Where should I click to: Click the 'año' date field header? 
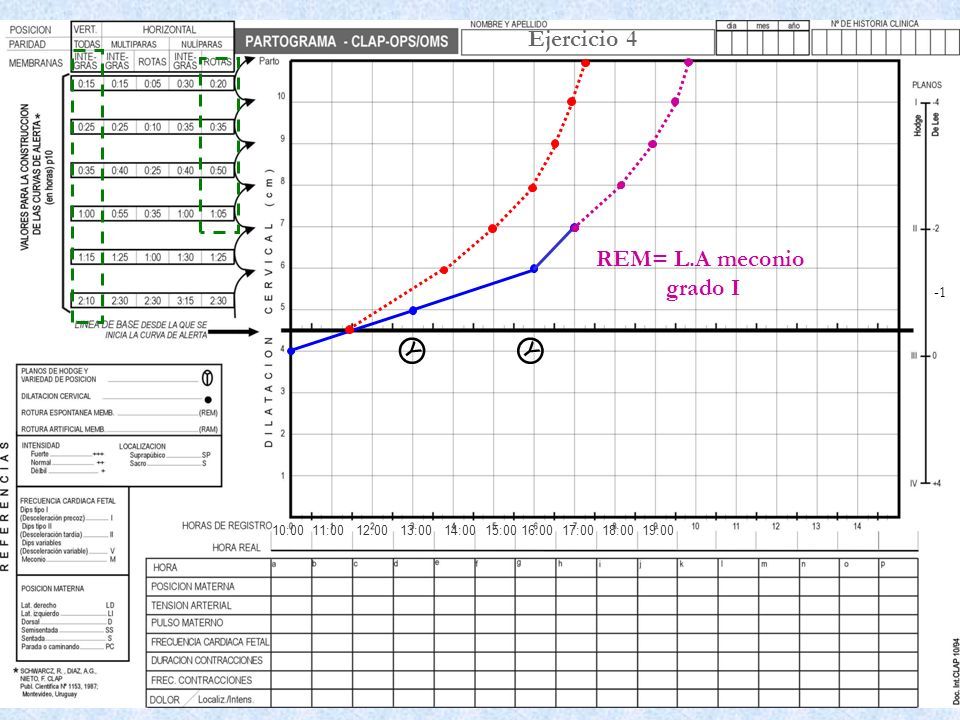(794, 26)
